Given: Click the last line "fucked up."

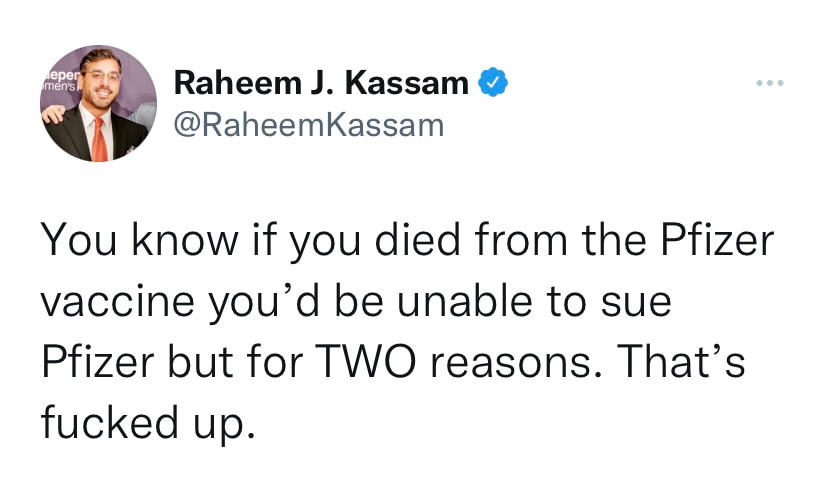Looking at the screenshot, I should 141,423.
